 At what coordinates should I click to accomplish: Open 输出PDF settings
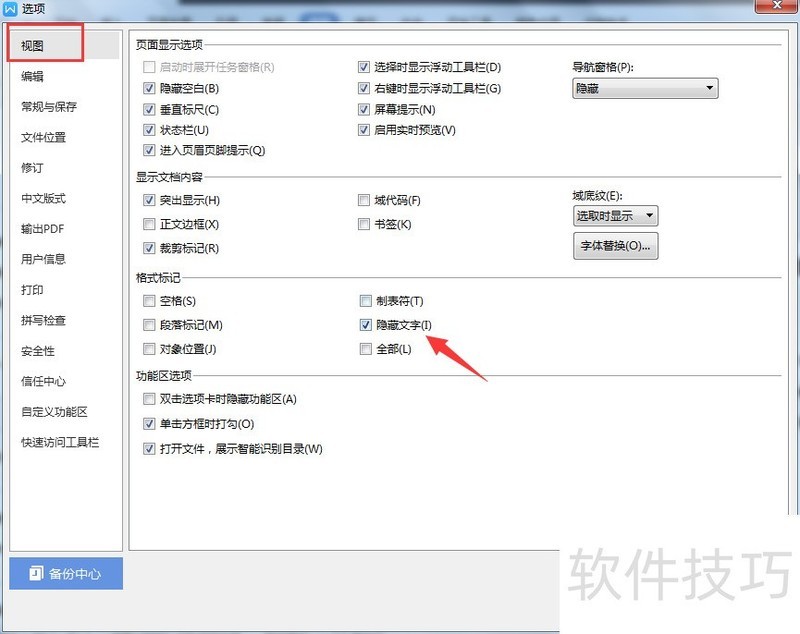(x=42, y=229)
